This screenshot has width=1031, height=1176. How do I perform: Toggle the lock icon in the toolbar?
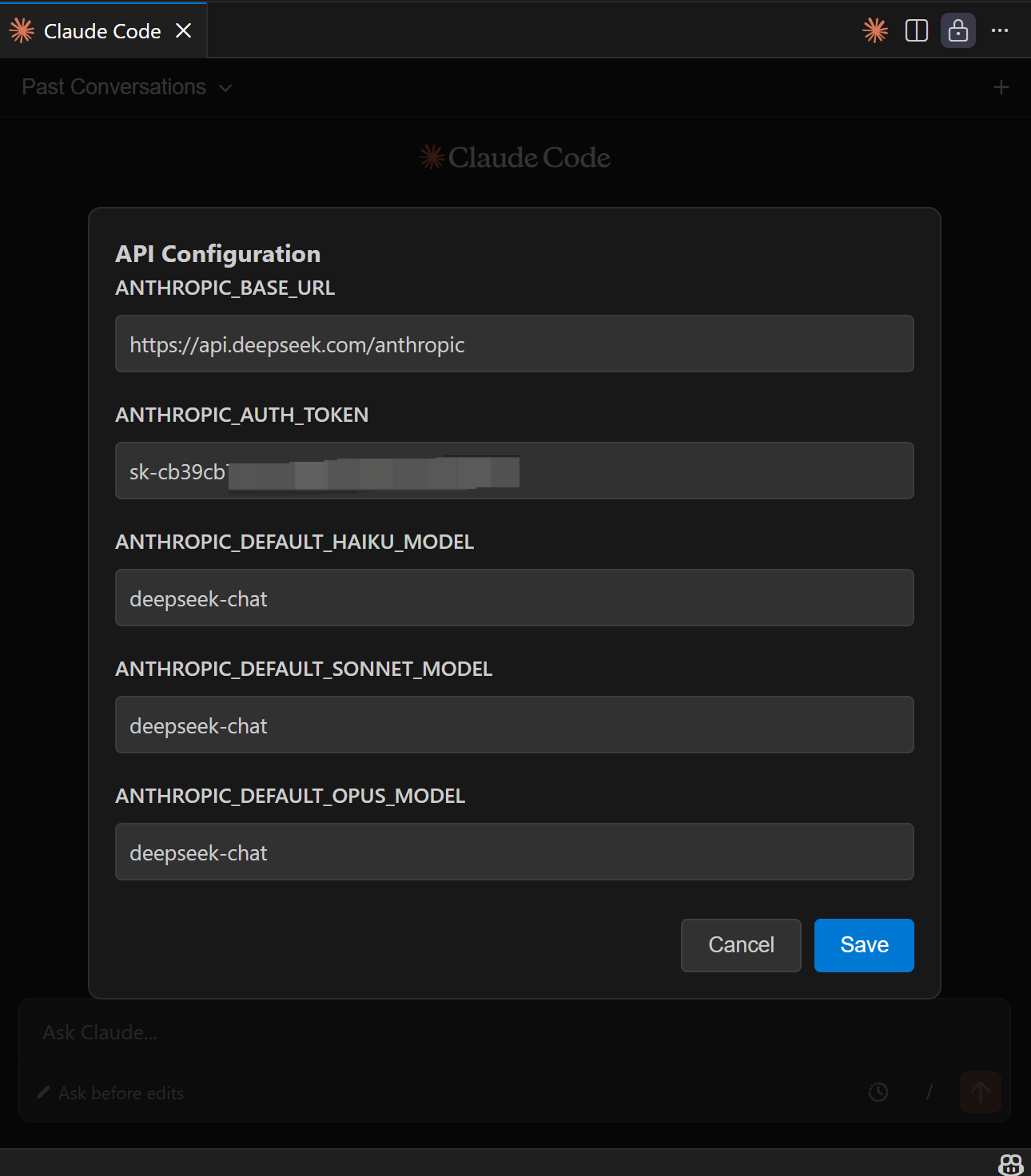957,31
